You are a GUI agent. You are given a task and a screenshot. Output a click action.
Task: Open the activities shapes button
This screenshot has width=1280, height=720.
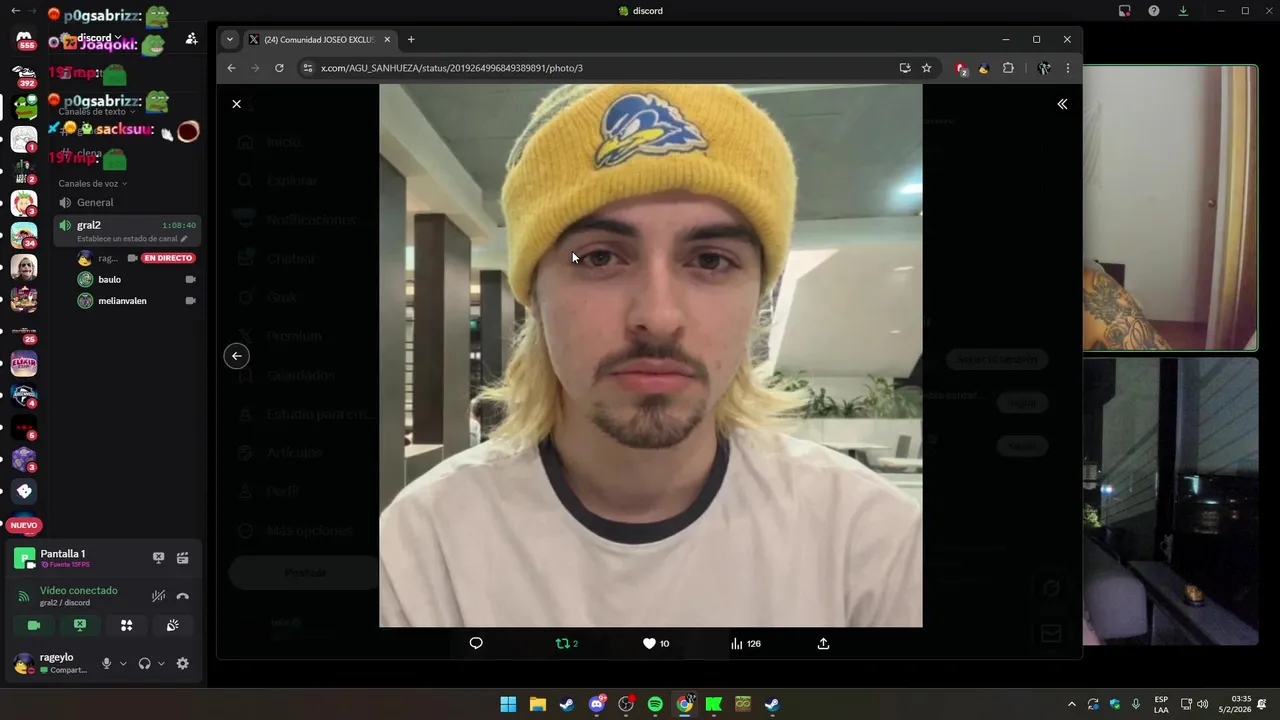pos(126,625)
